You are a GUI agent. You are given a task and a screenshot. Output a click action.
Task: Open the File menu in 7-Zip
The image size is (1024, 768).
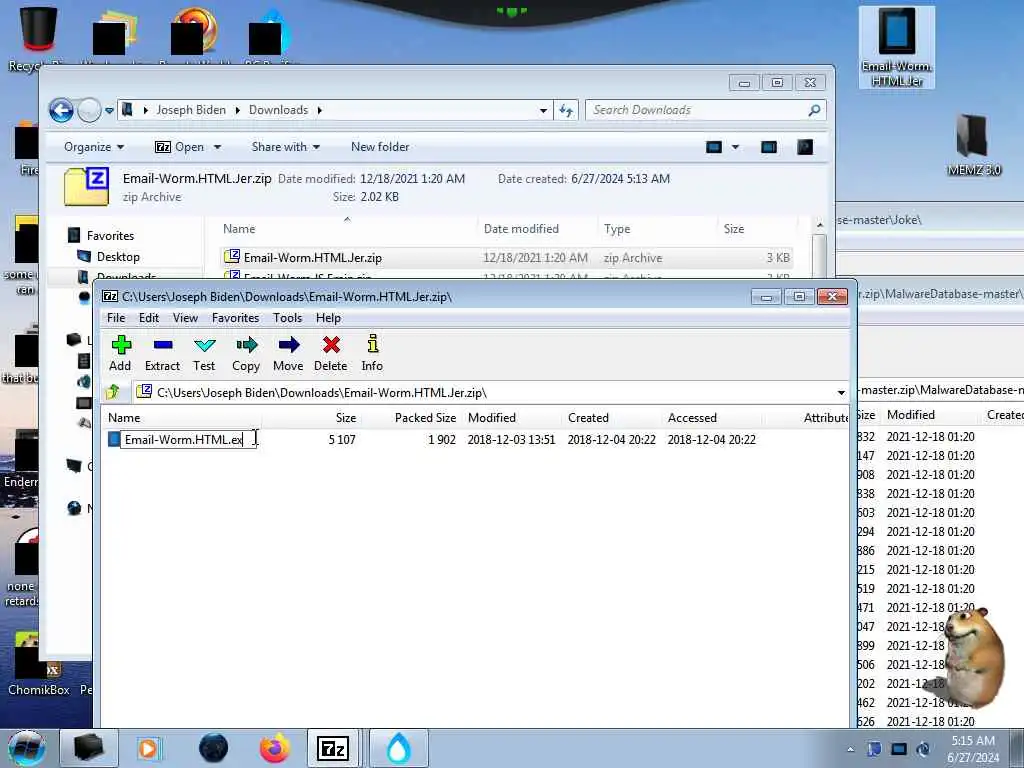click(116, 318)
